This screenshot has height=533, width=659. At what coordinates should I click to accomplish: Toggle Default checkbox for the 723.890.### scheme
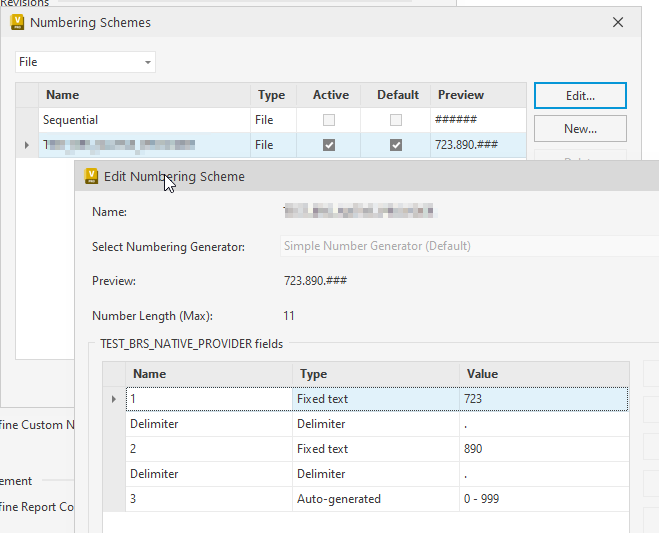click(x=396, y=145)
